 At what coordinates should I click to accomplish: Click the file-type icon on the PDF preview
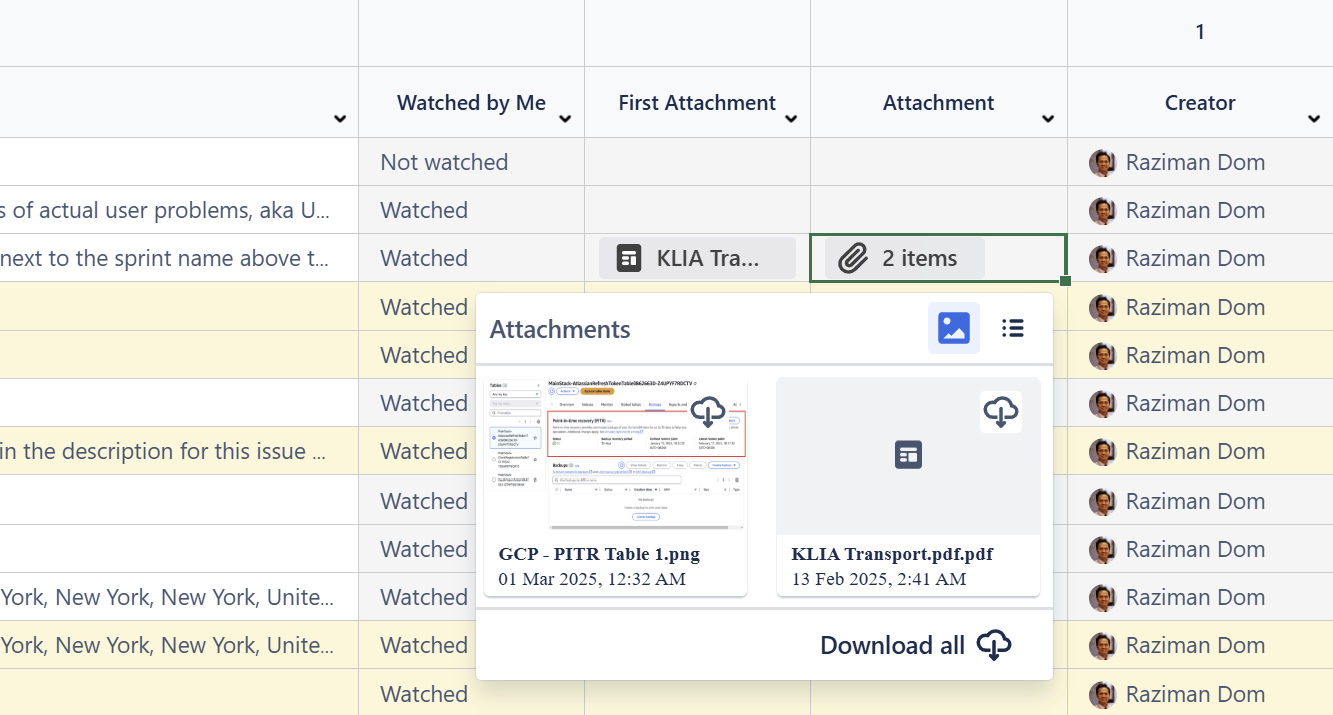pos(908,455)
